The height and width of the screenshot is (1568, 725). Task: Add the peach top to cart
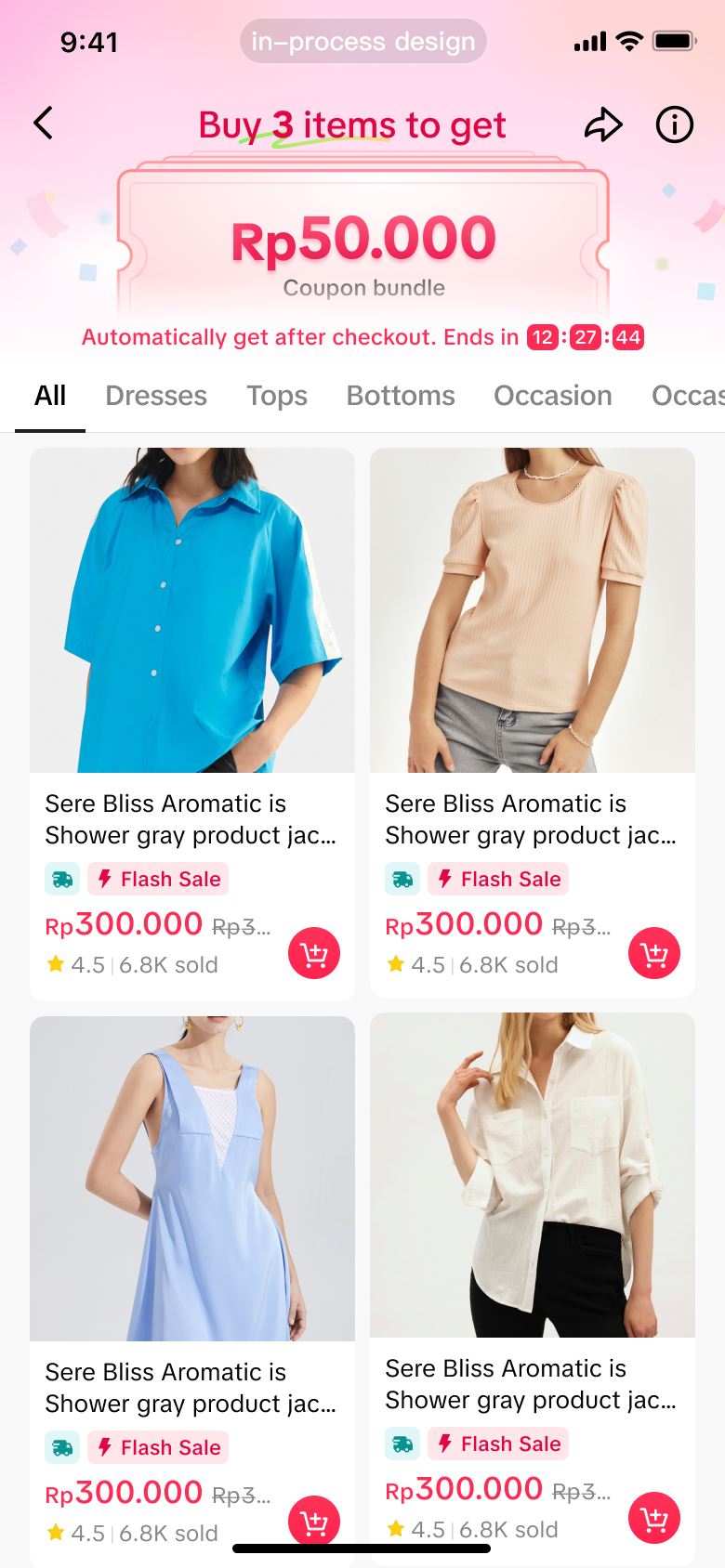coord(654,954)
